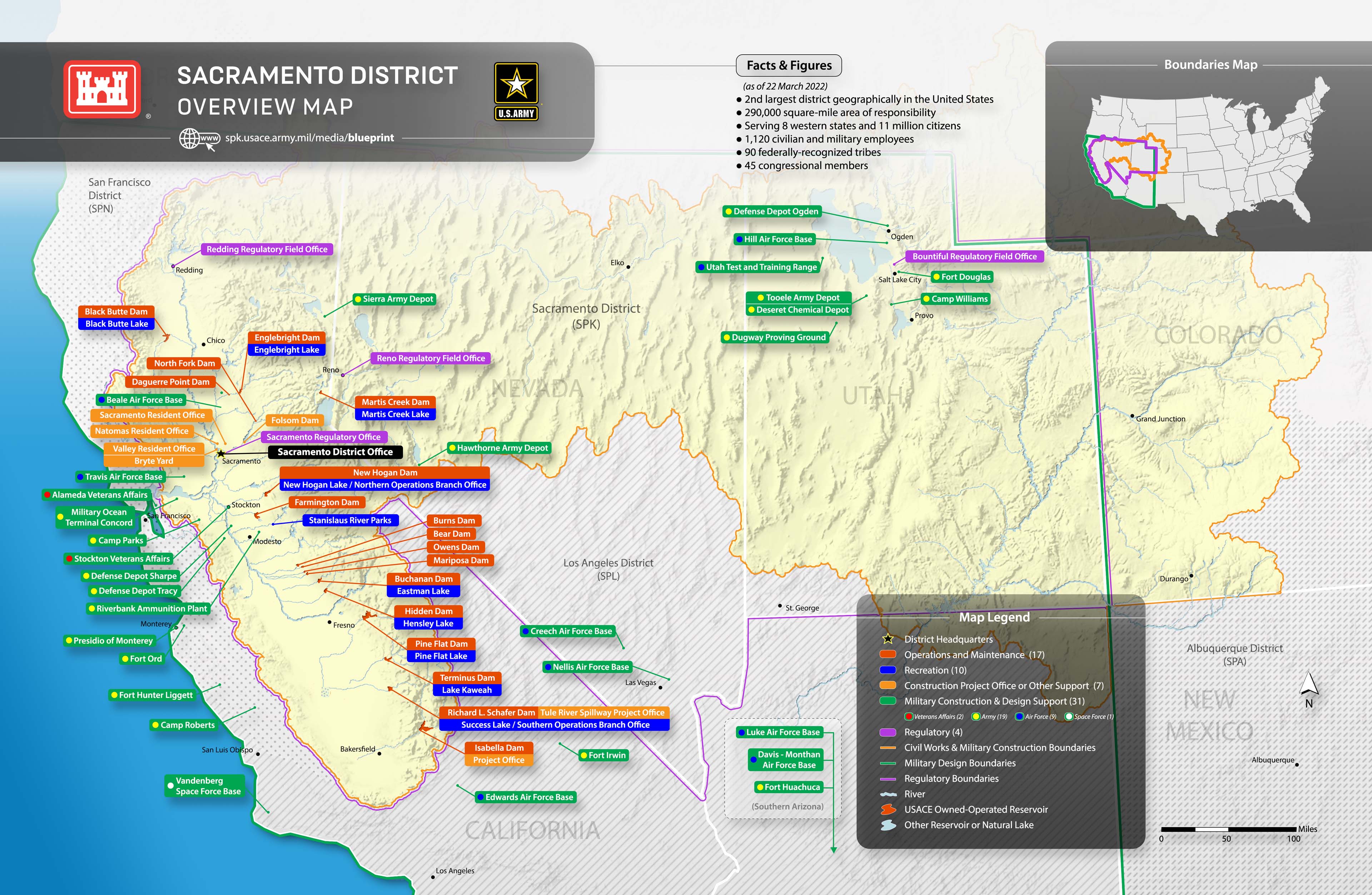1372x895 pixels.
Task: Click the Edwards Air Force Base label
Action: 526,797
